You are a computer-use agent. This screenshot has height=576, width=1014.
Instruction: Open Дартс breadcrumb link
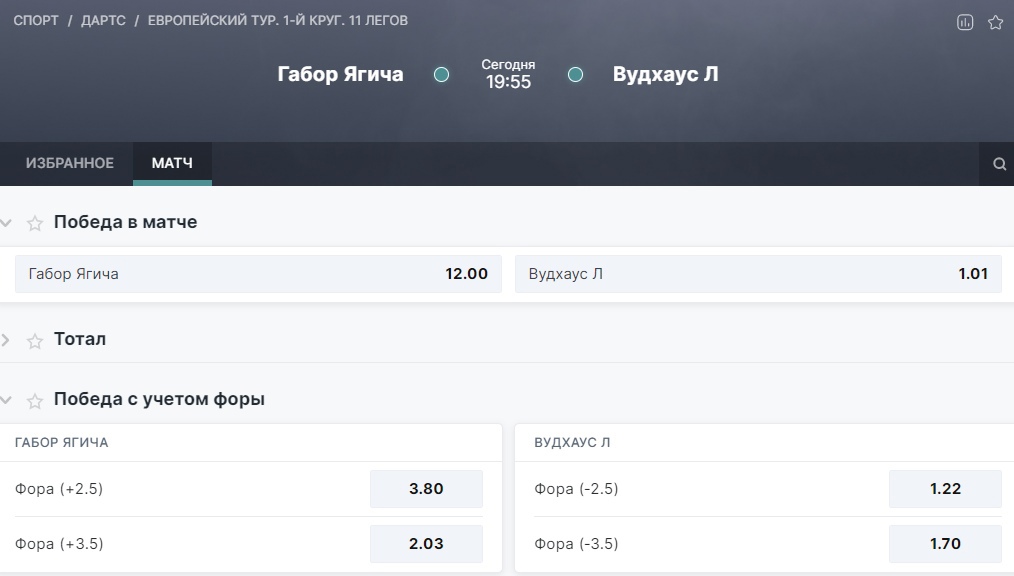103,21
